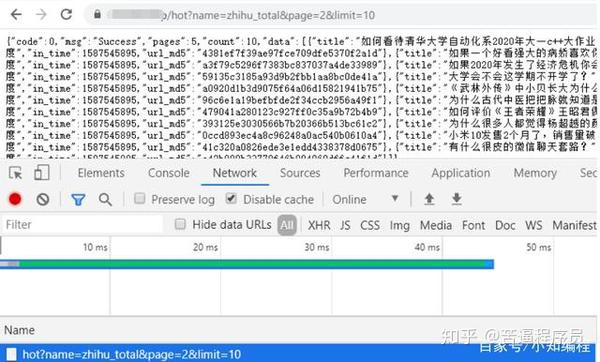
Task: Enable the Preserve log checkbox
Action: (140, 198)
